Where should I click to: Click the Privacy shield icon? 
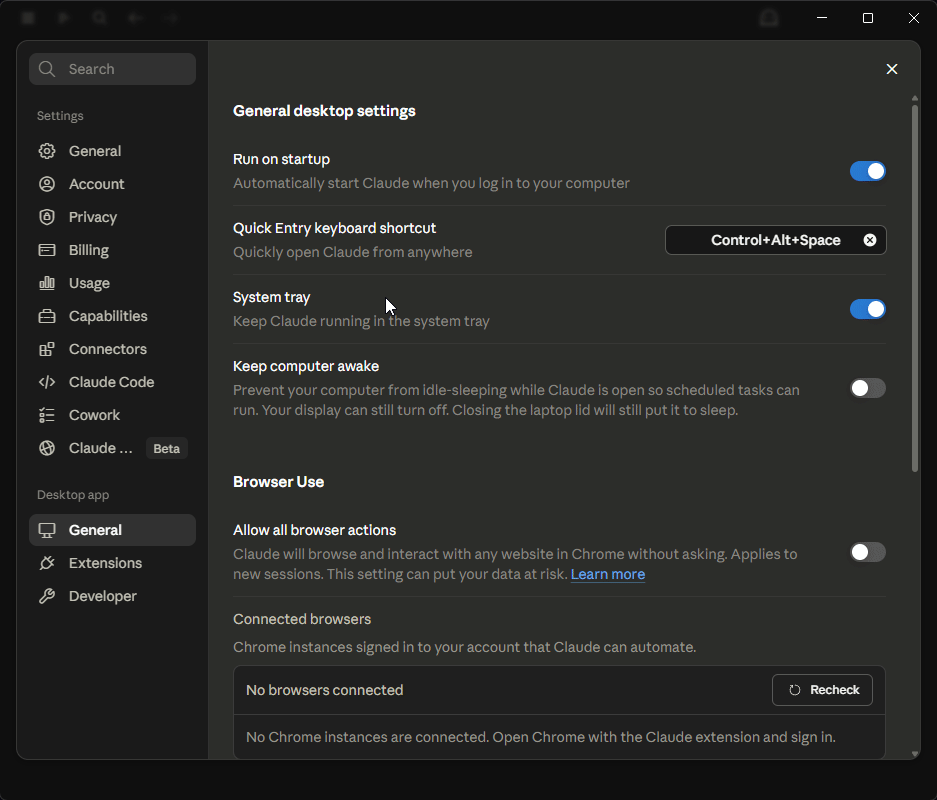click(x=47, y=217)
